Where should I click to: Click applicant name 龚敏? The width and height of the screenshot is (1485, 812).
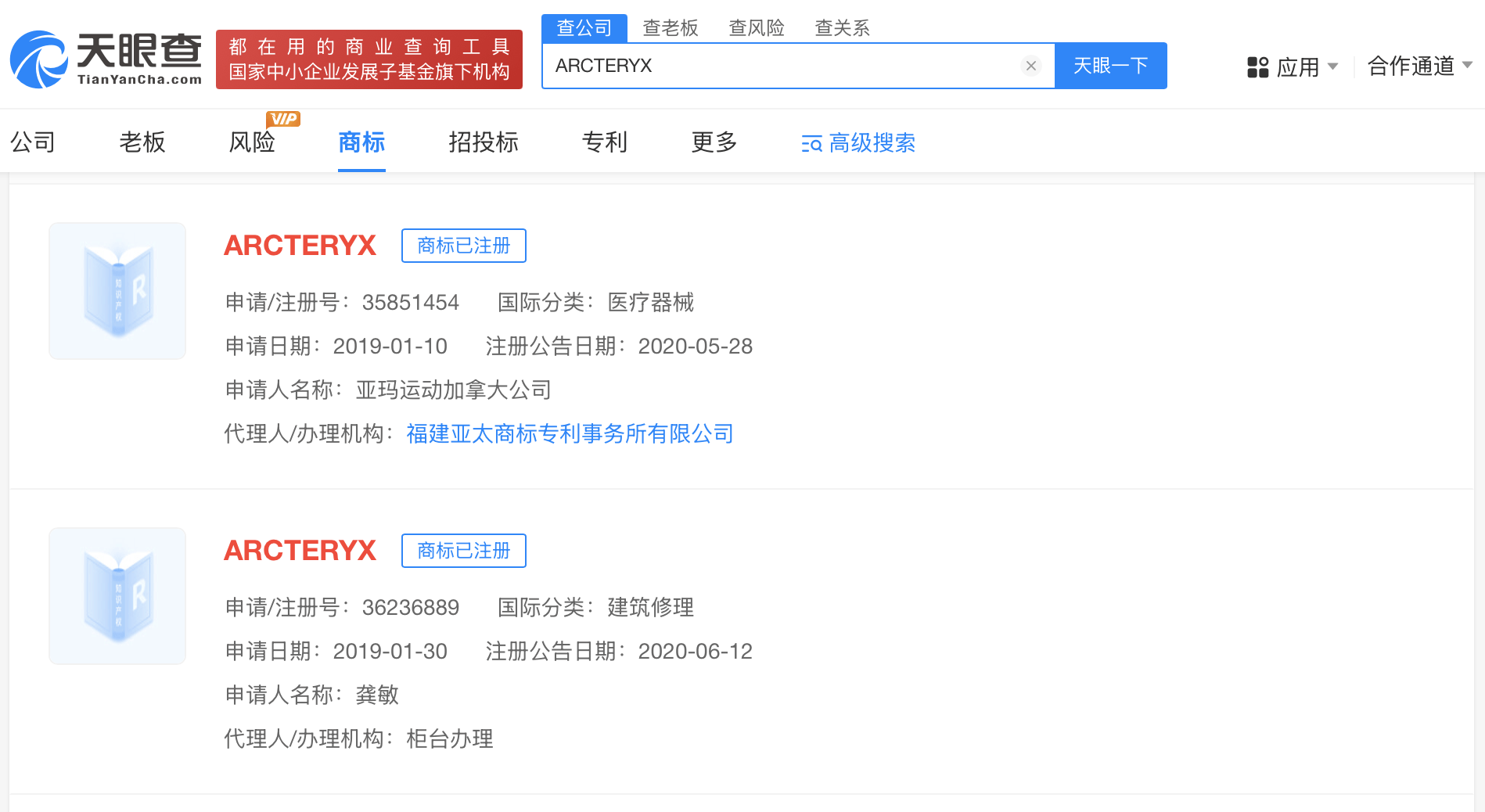pos(378,695)
